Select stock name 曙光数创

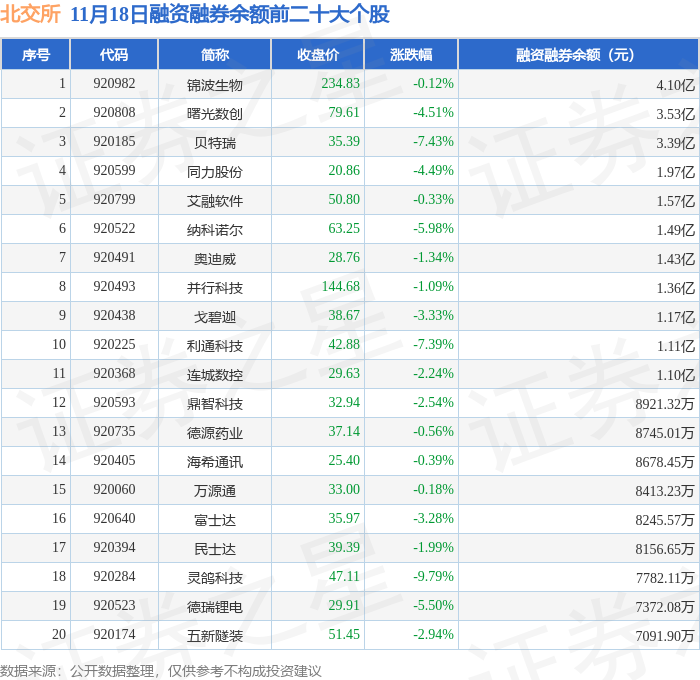tap(215, 114)
